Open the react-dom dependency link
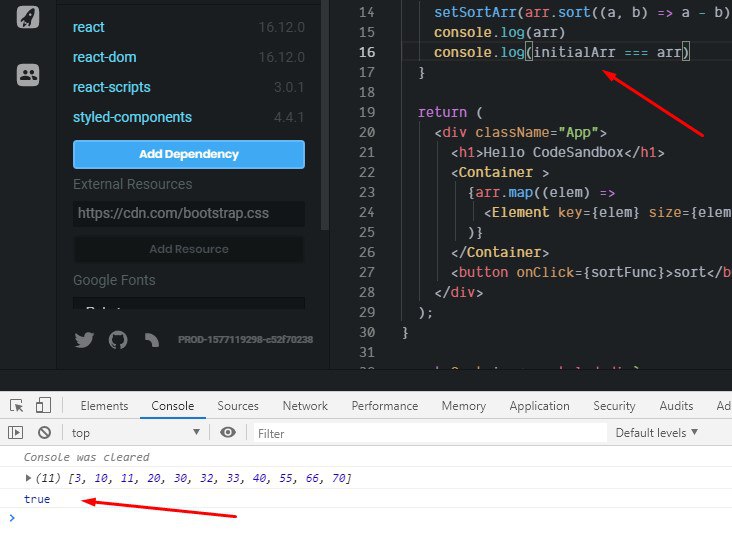 [105, 57]
